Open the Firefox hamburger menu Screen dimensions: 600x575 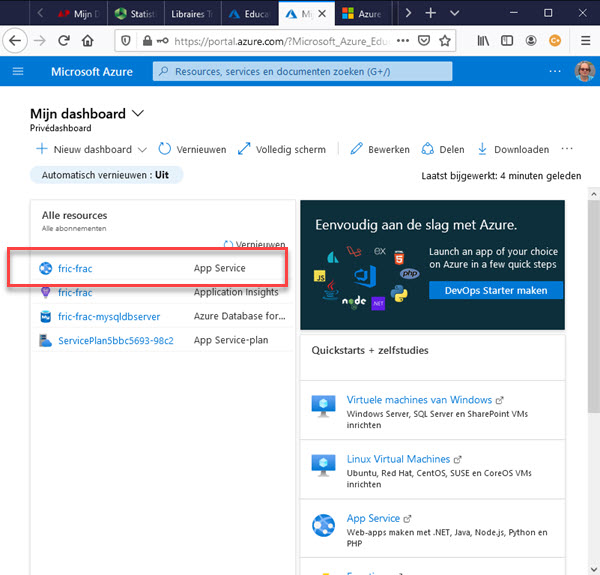tap(585, 41)
